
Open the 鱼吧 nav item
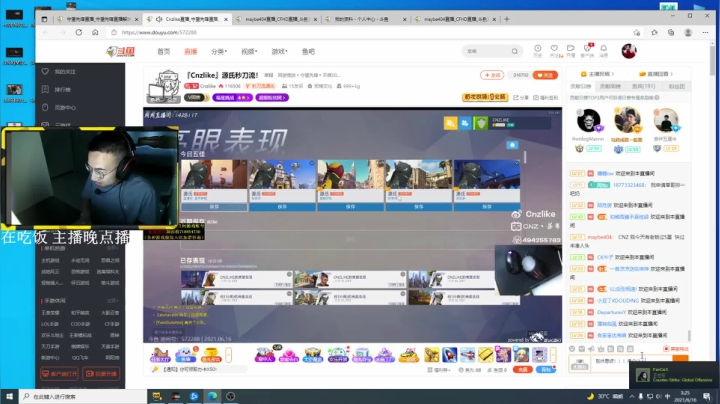[x=308, y=51]
